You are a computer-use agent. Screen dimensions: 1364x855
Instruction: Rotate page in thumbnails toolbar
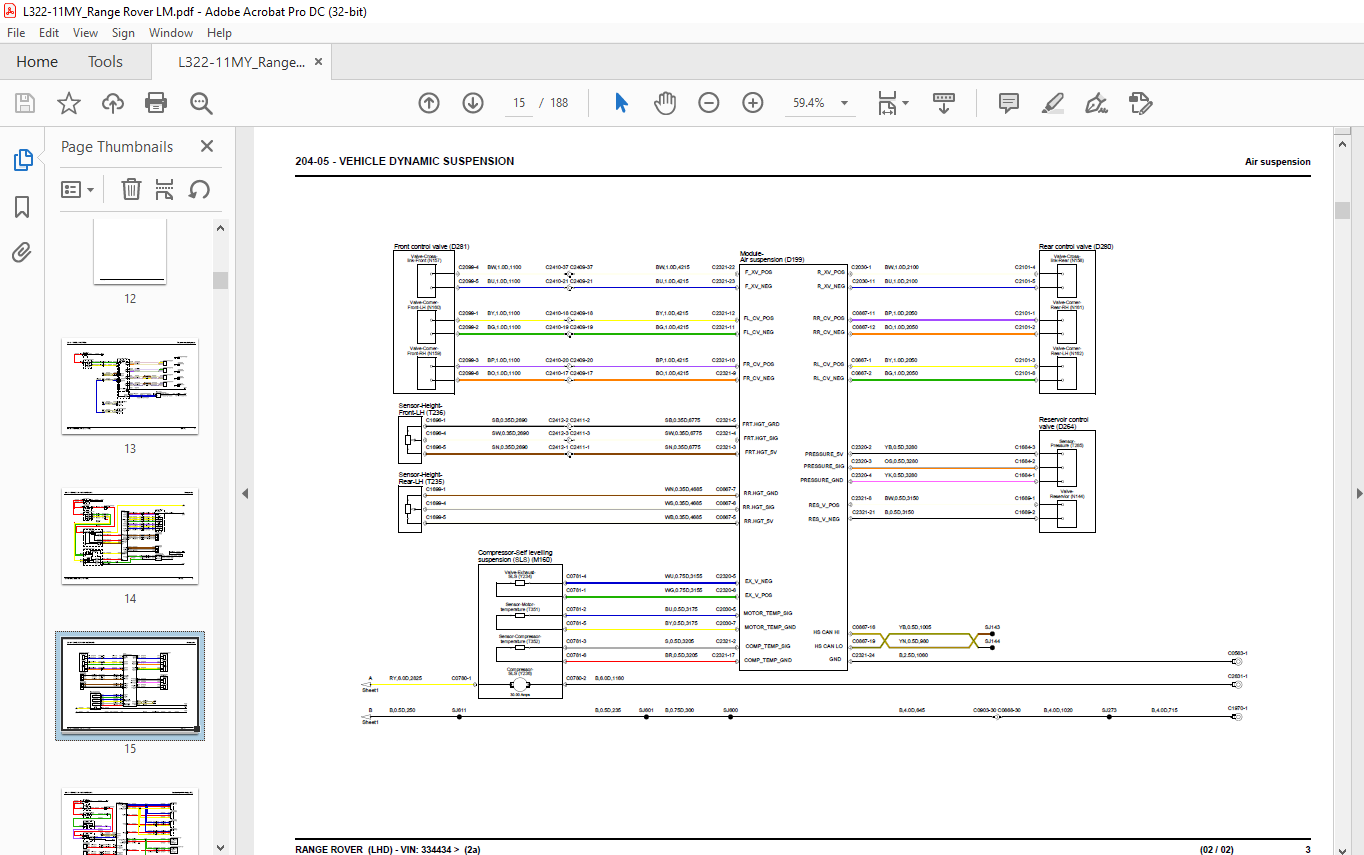(x=199, y=189)
